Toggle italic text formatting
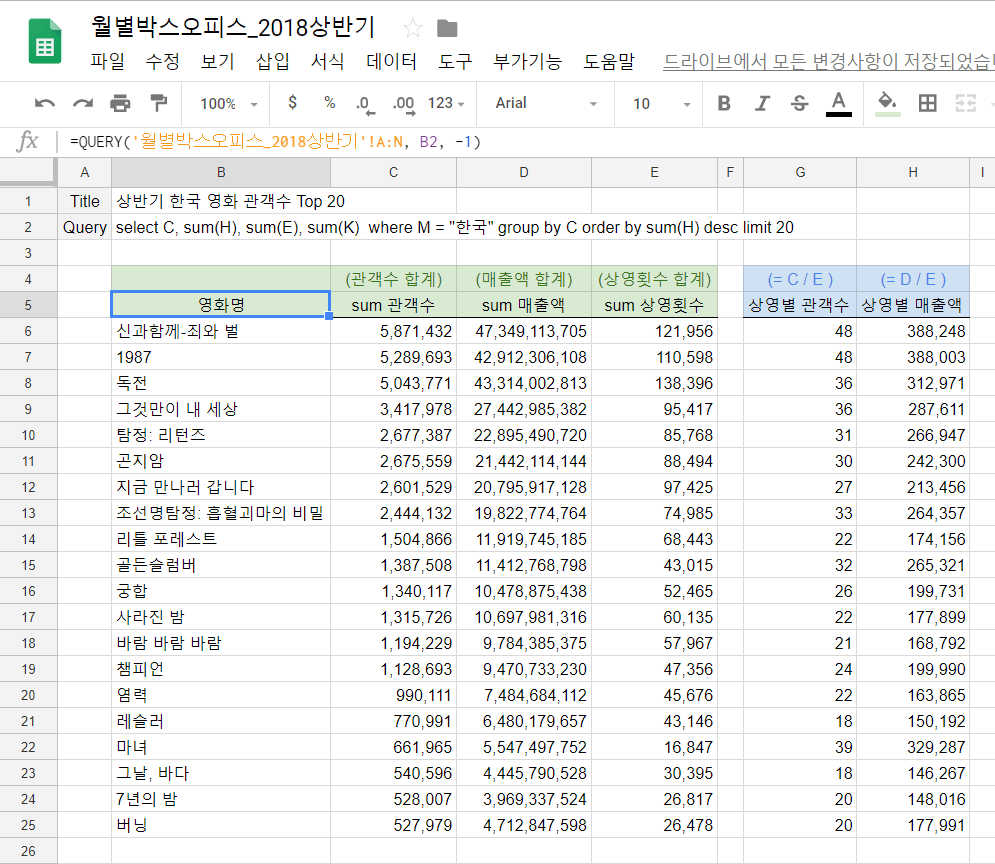995x864 pixels. [x=762, y=103]
